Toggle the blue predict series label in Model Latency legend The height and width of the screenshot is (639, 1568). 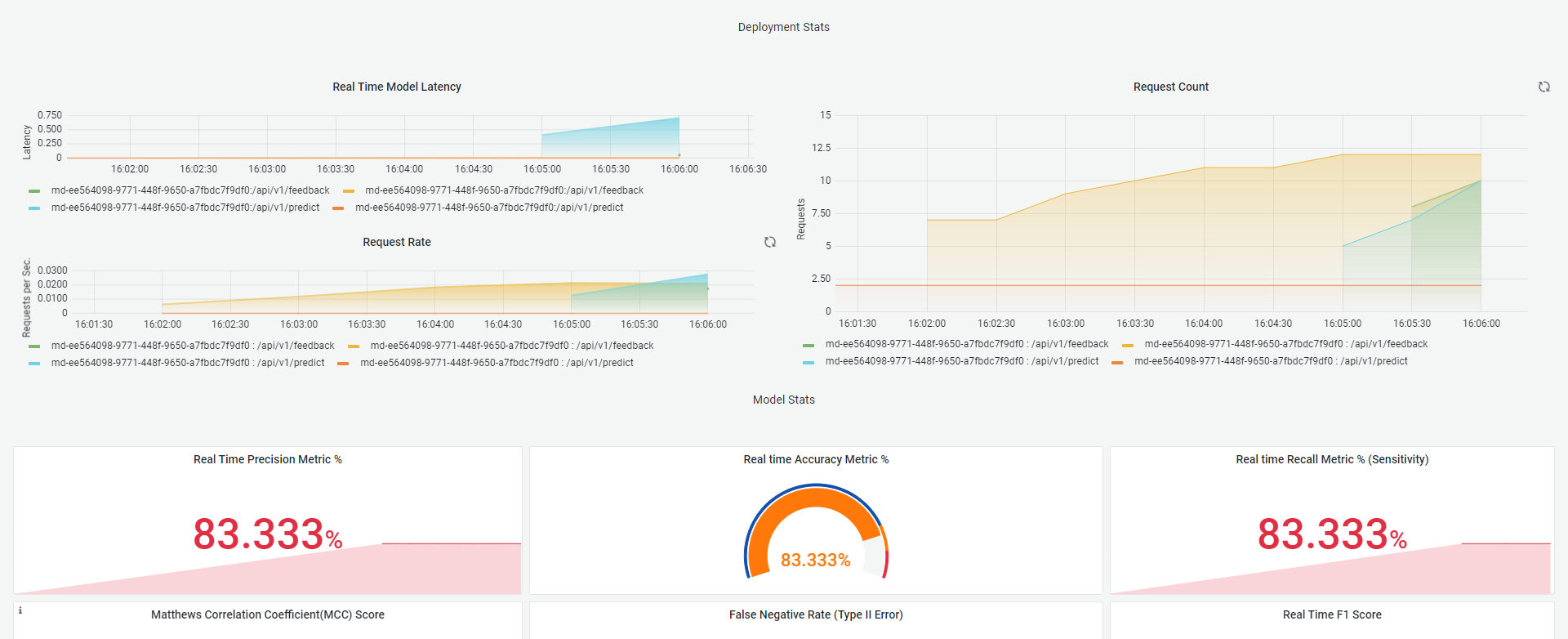point(185,208)
